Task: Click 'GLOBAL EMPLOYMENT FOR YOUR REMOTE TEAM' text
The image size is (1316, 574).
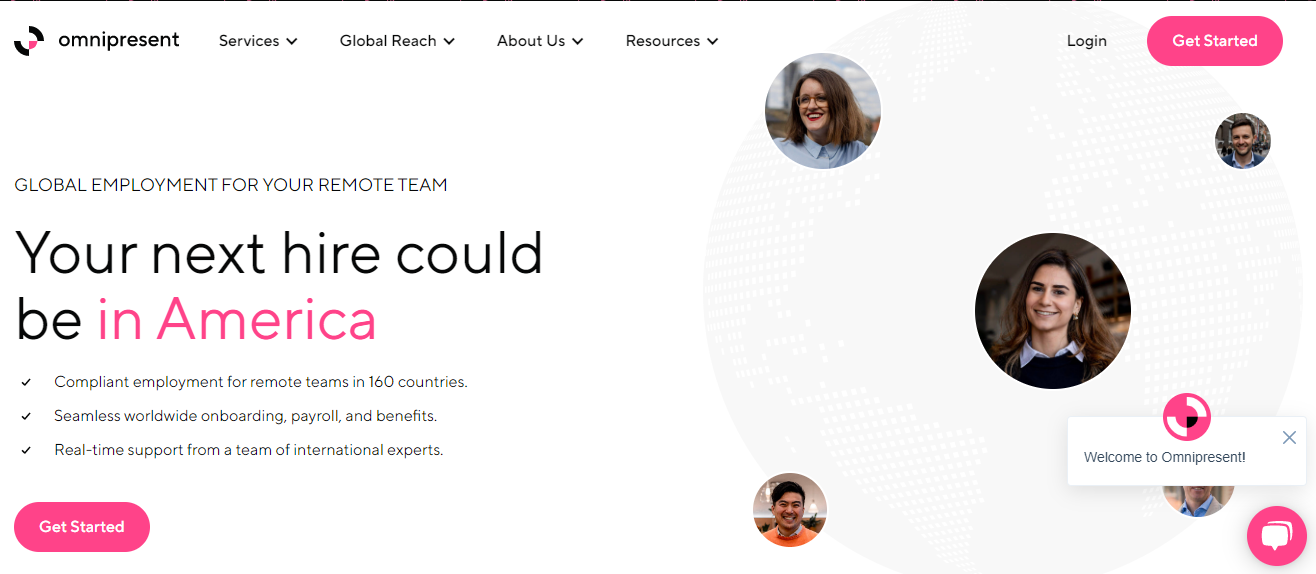Action: tap(231, 185)
